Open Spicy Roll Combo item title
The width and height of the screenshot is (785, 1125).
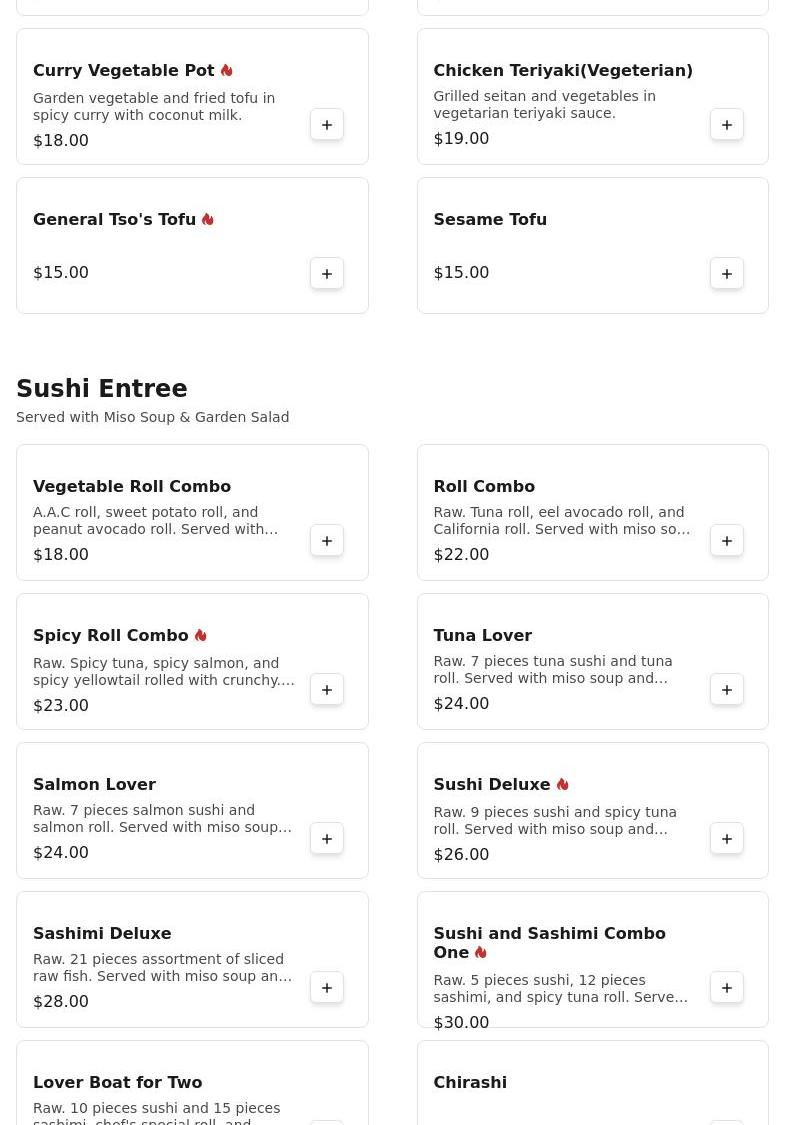pyautogui.click(x=111, y=636)
